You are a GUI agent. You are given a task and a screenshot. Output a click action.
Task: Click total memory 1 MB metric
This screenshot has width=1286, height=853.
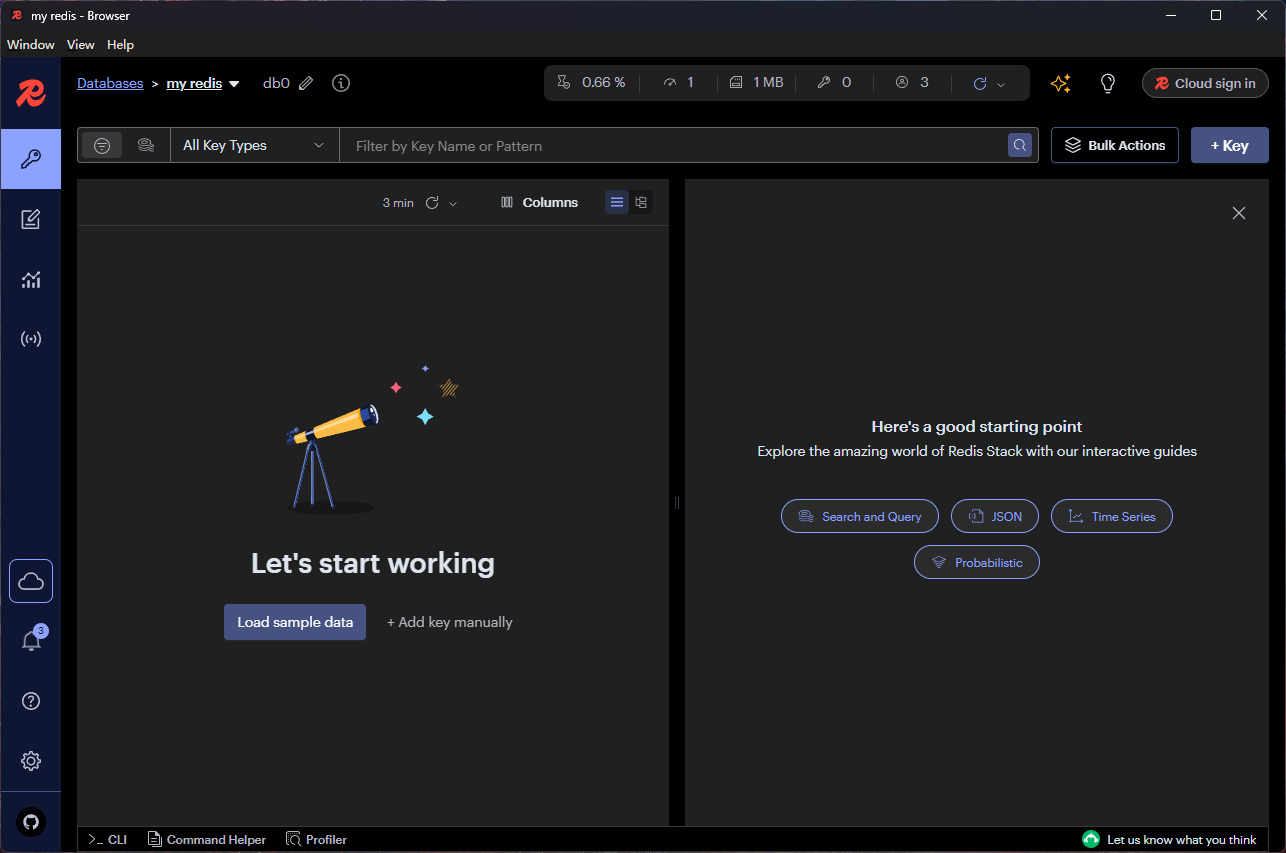[757, 83]
